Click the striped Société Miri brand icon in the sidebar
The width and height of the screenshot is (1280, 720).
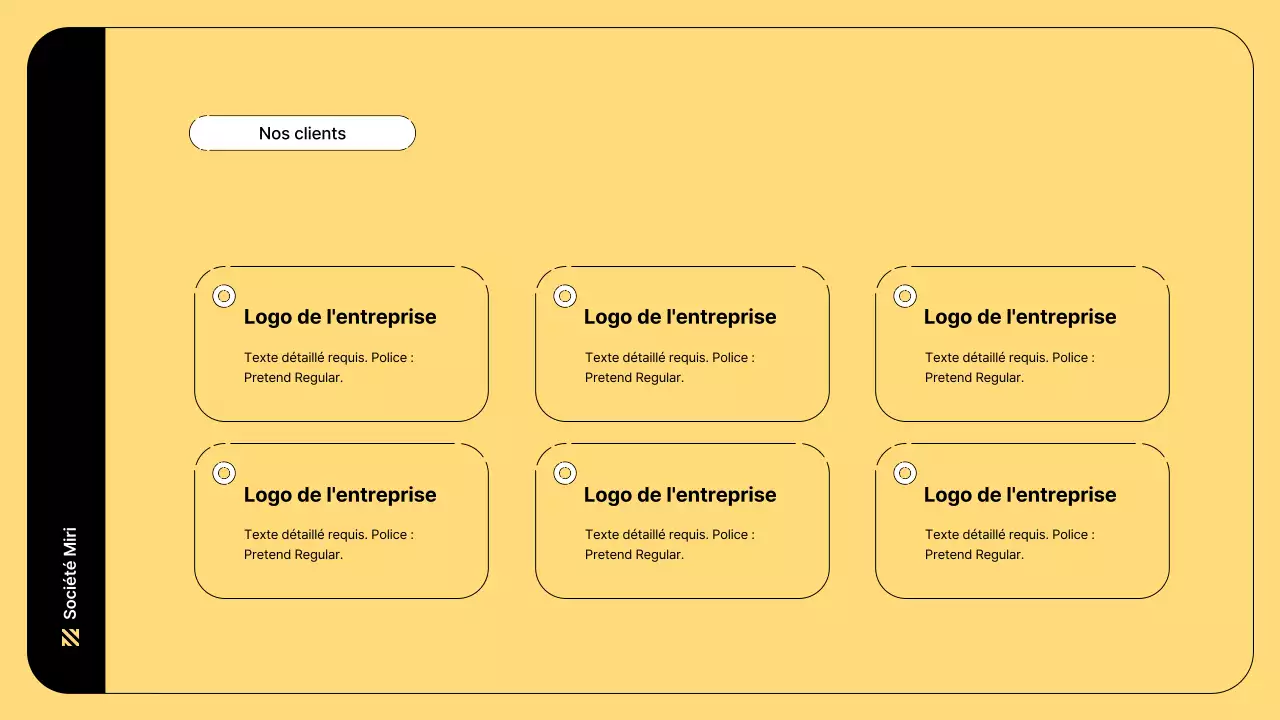pyautogui.click(x=68, y=636)
